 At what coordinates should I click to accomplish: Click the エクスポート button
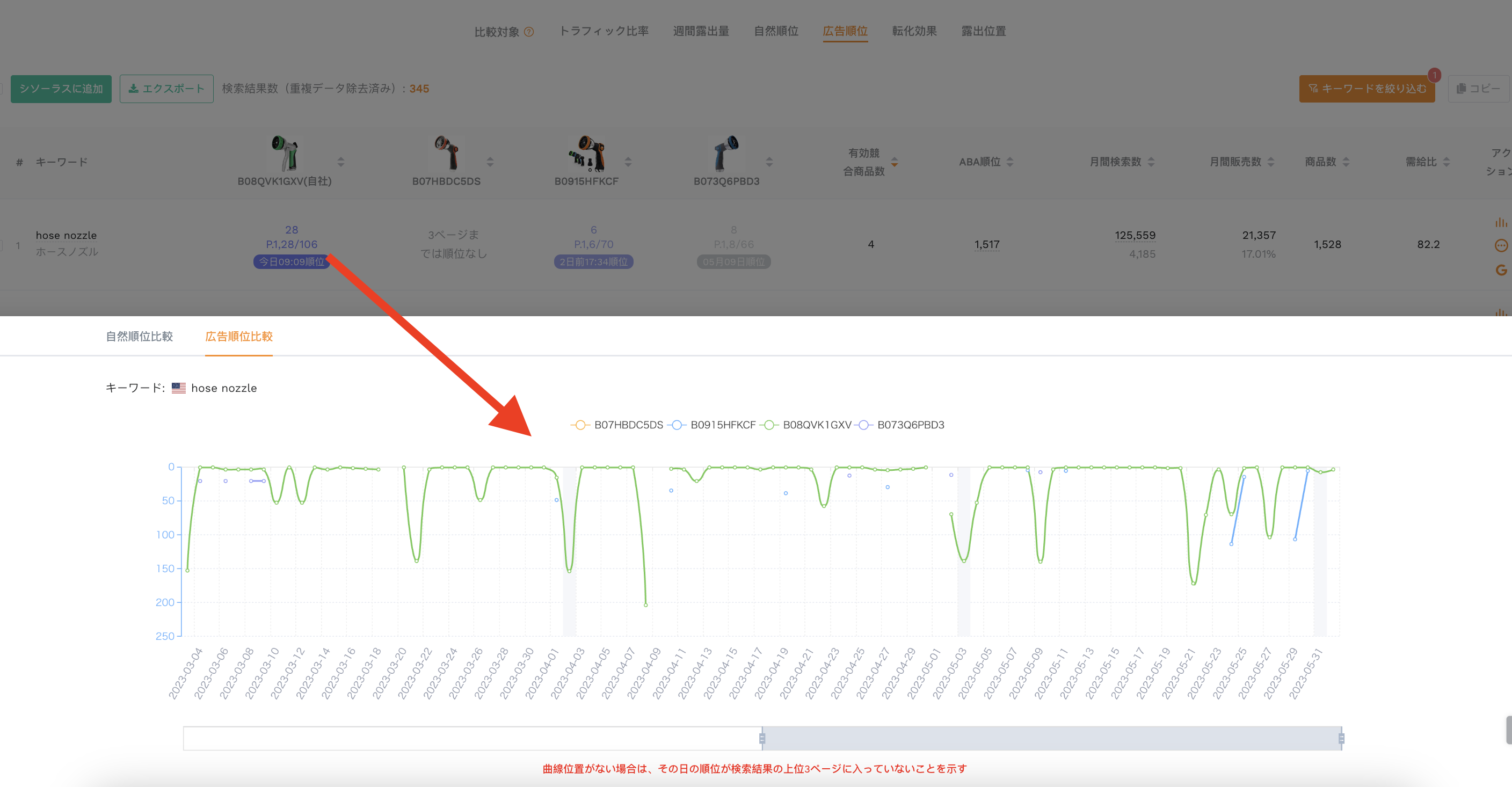tap(166, 89)
